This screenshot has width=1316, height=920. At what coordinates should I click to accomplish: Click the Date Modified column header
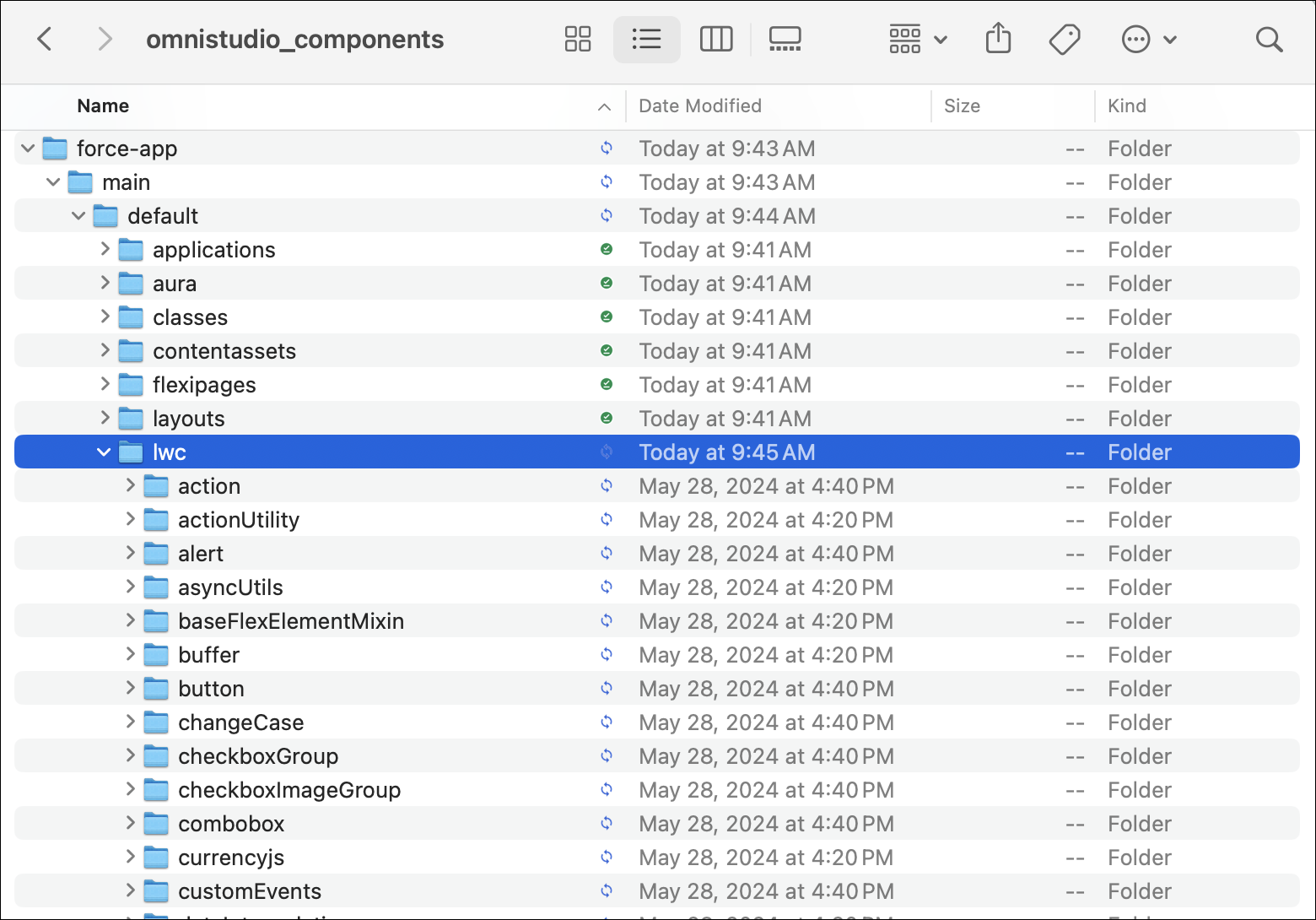[700, 106]
